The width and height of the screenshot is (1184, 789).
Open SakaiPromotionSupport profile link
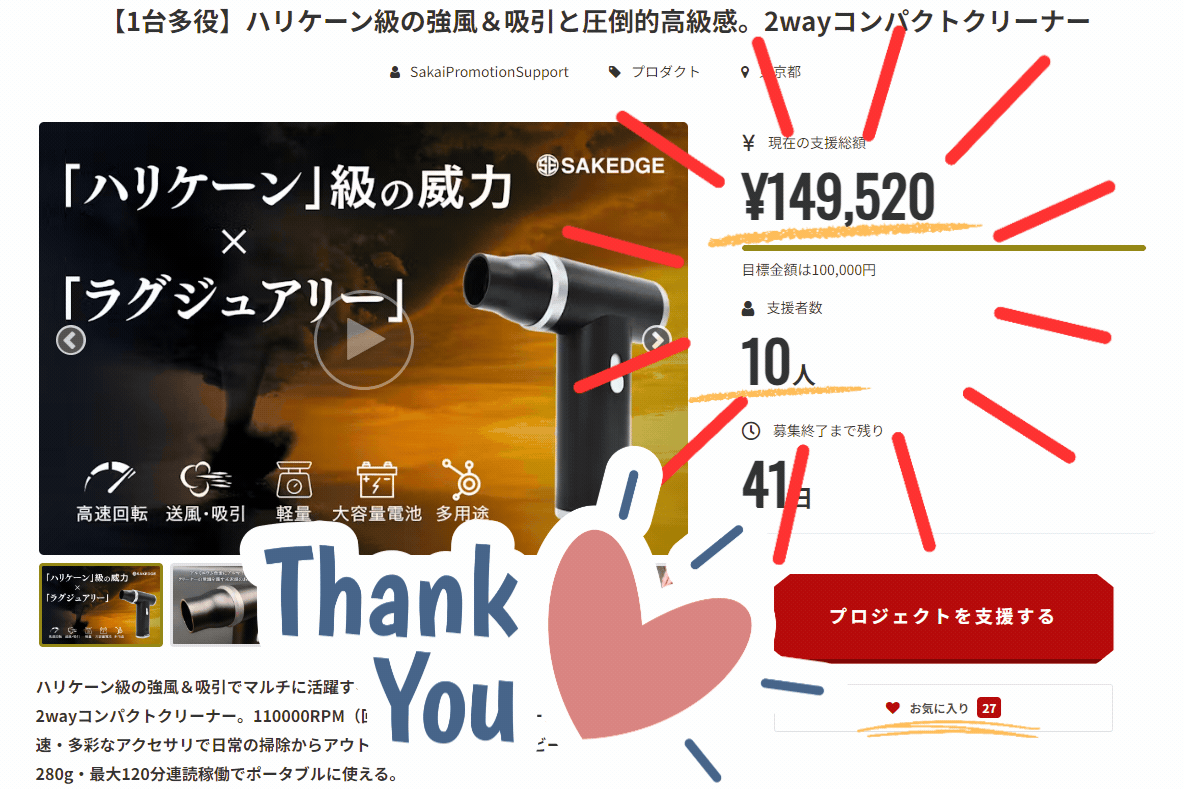489,72
